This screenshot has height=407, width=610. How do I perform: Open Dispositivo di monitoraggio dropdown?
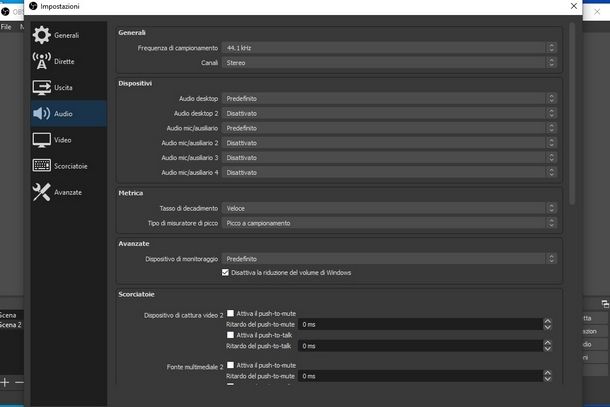pyautogui.click(x=389, y=259)
